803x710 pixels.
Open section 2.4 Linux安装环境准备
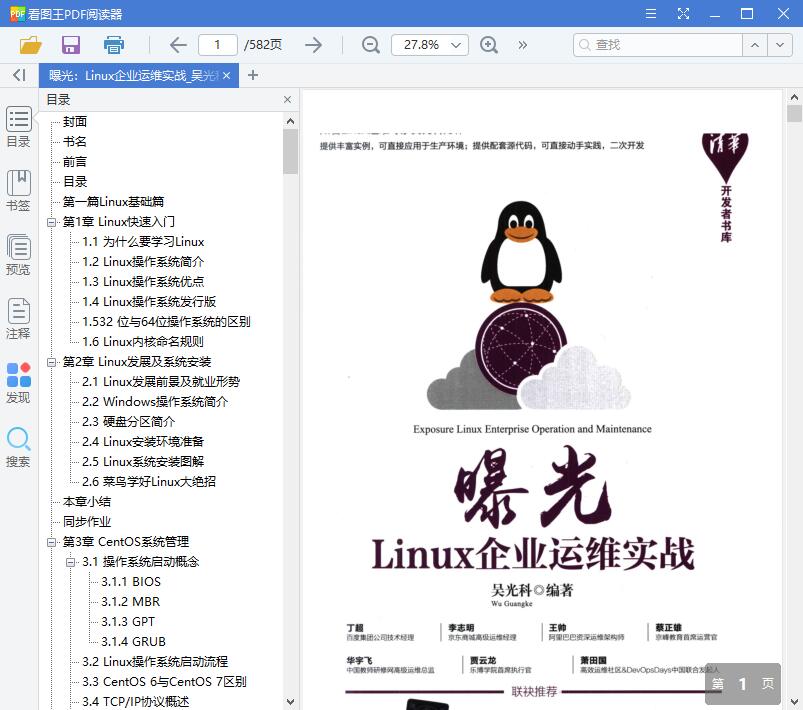pyautogui.click(x=143, y=442)
